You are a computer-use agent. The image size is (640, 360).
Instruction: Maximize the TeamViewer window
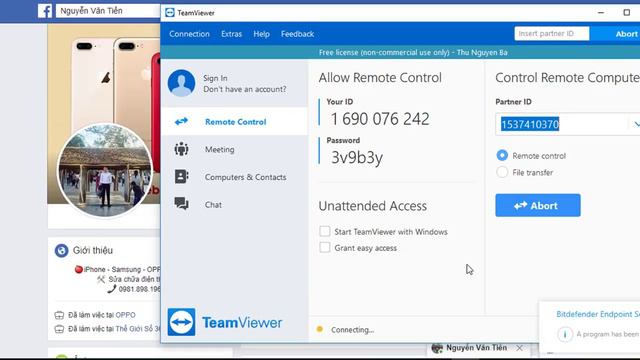pyautogui.click(x=627, y=13)
